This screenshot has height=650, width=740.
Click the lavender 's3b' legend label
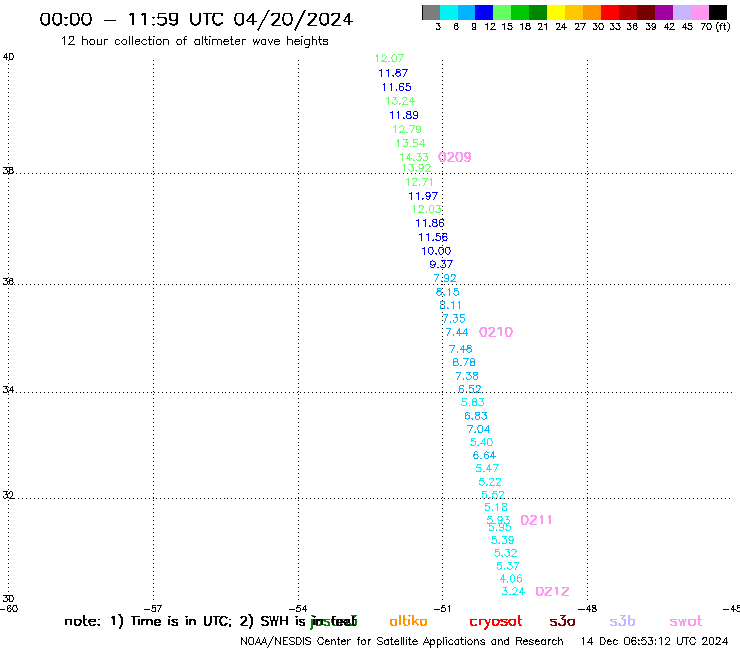[x=622, y=621]
